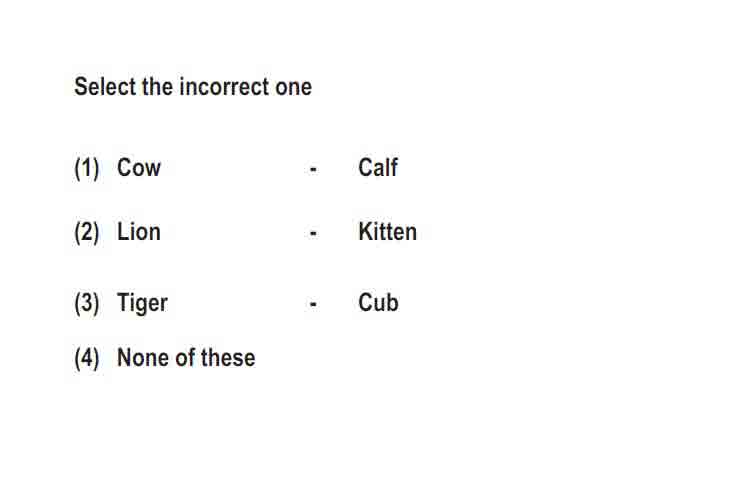Screen dimensions: 750x500
Task: Click the dash between Tiger and Cub
Action: click(x=313, y=304)
